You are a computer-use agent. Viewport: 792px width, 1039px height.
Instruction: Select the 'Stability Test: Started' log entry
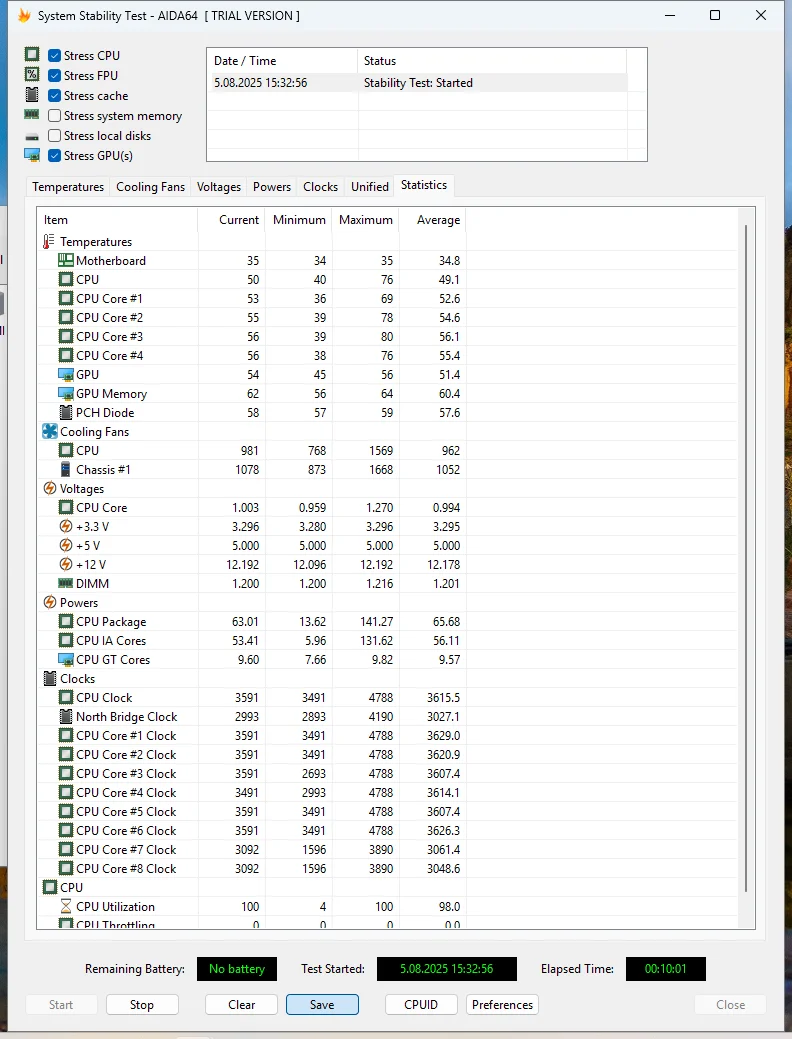417,83
